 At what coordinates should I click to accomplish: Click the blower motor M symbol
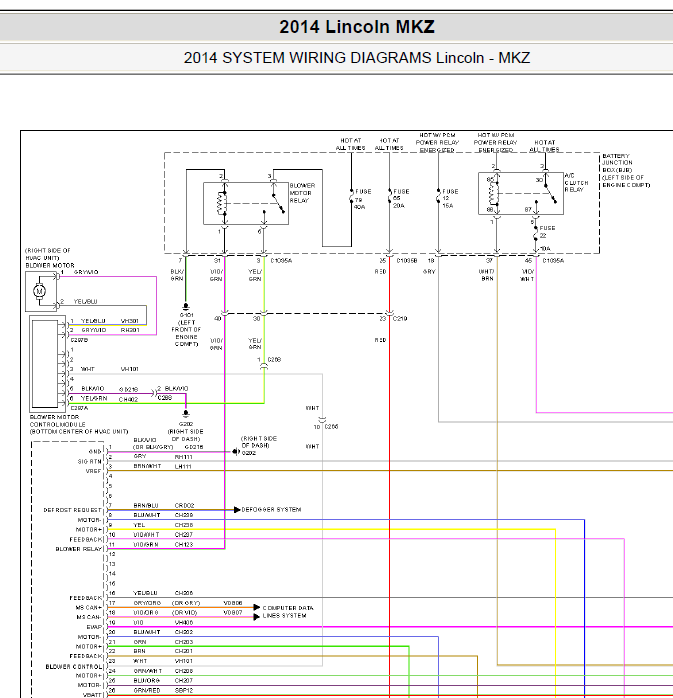pos(39,291)
